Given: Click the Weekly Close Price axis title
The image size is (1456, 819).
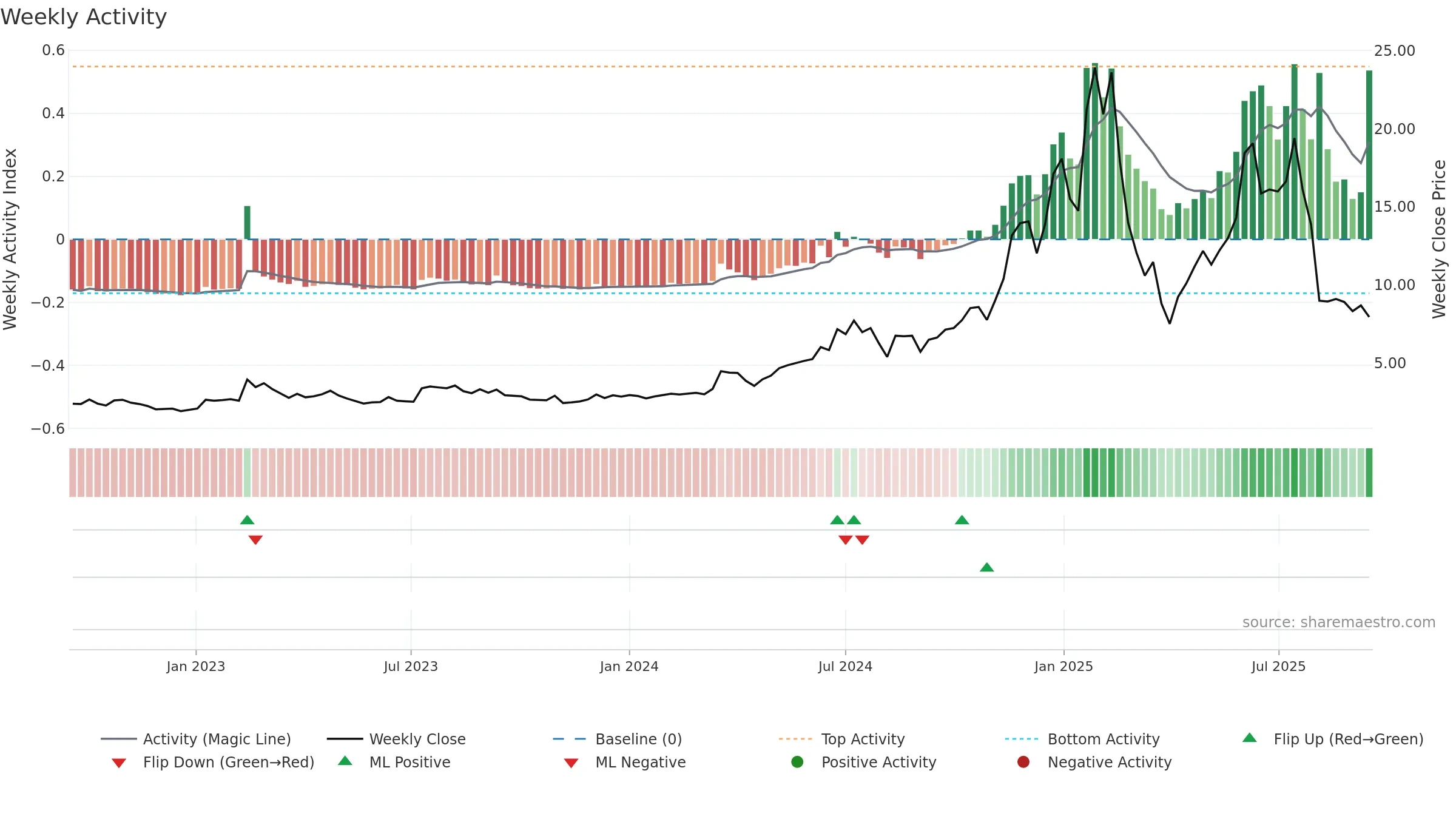Looking at the screenshot, I should click(1440, 239).
